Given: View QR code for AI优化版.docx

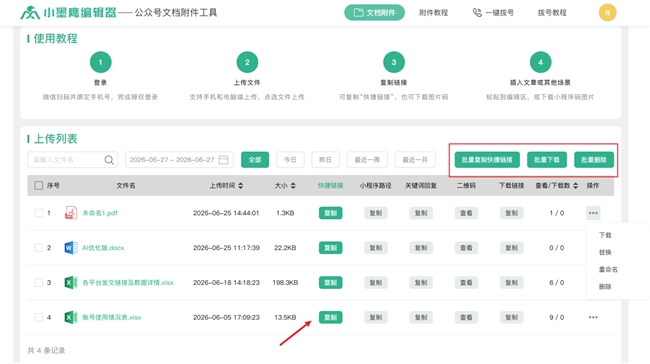Looking at the screenshot, I should point(466,248).
